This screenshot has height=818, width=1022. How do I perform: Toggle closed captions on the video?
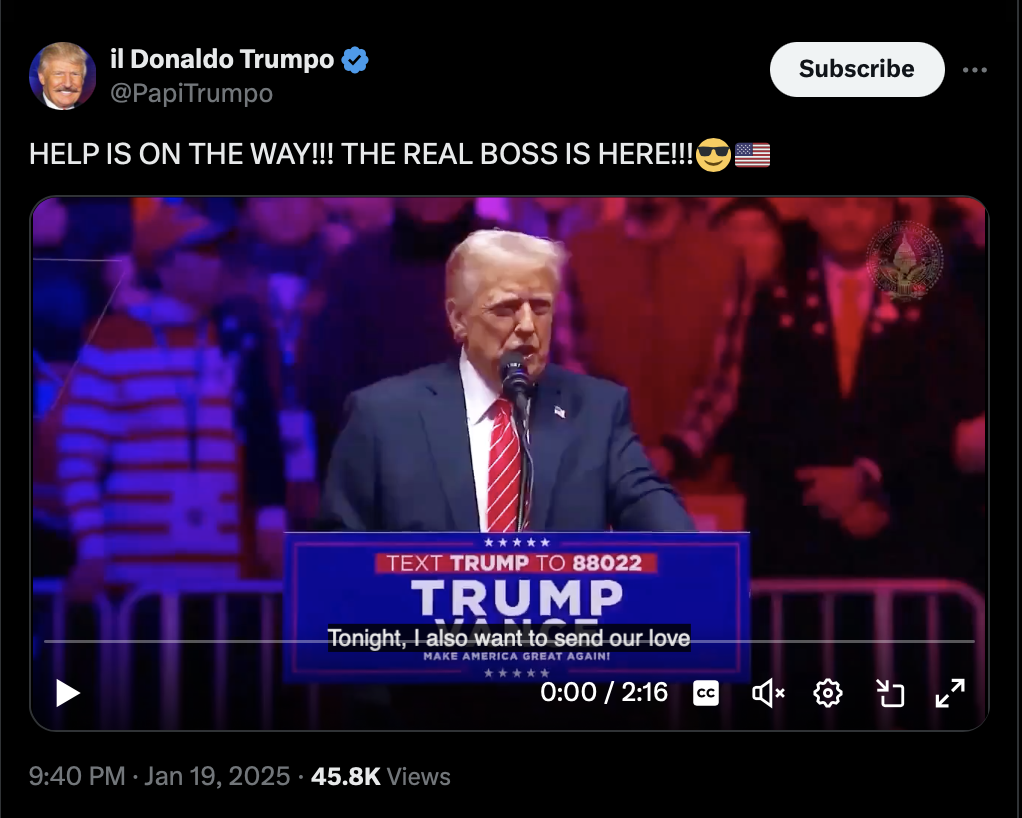tap(705, 693)
